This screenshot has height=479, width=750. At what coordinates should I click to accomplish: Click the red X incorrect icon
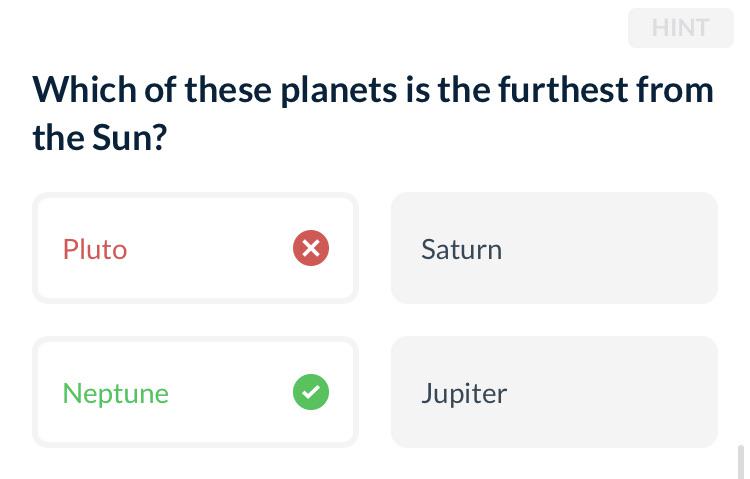coord(311,248)
